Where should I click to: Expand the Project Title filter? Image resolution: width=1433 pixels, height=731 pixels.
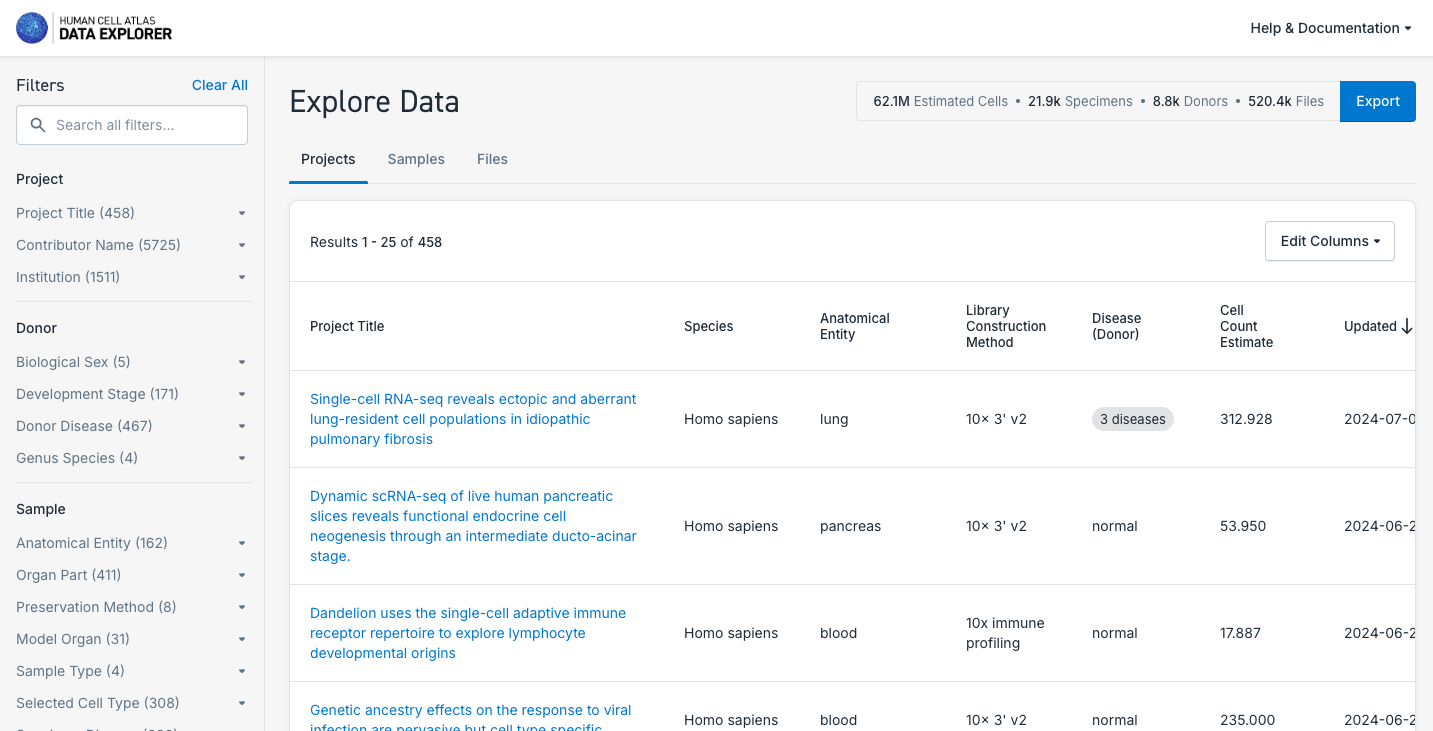coord(132,213)
